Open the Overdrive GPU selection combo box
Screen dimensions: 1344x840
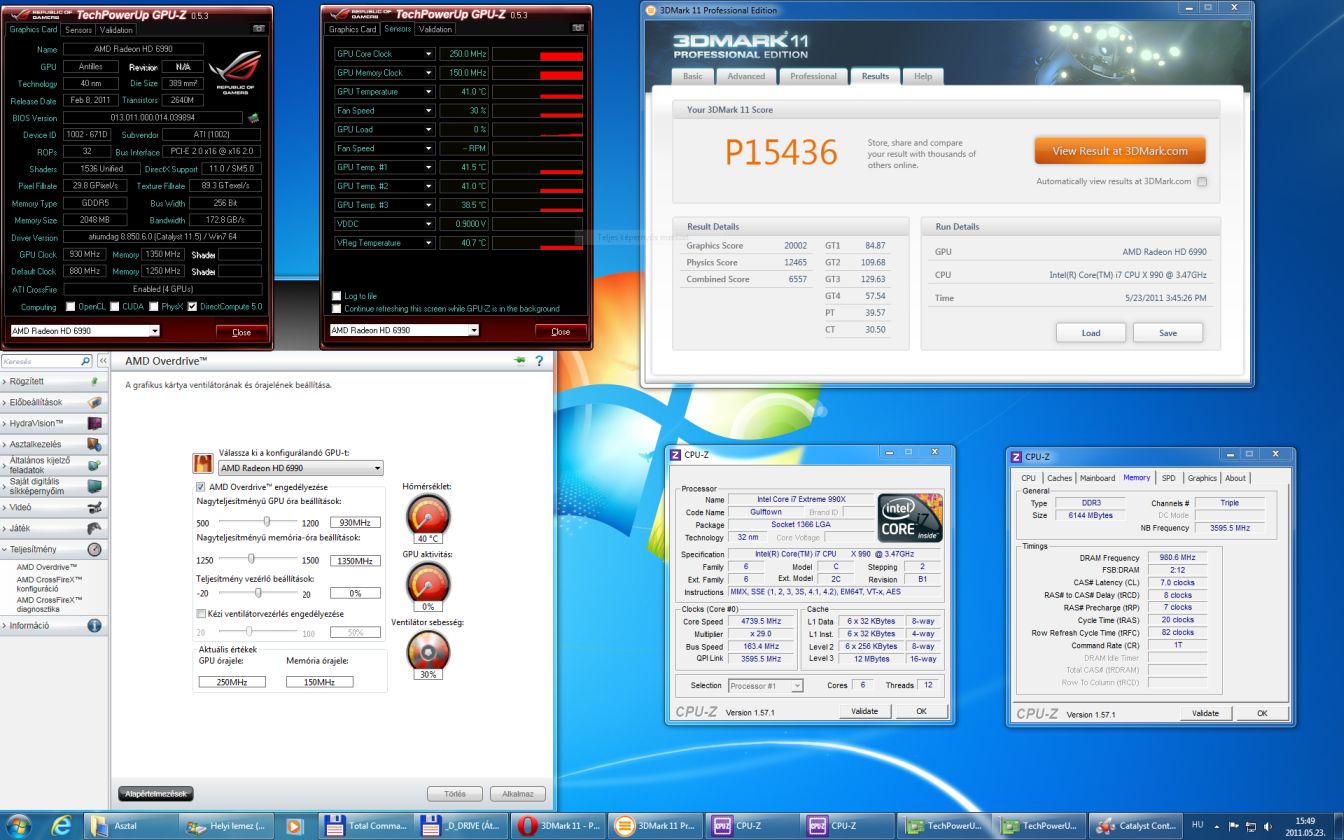(300, 468)
